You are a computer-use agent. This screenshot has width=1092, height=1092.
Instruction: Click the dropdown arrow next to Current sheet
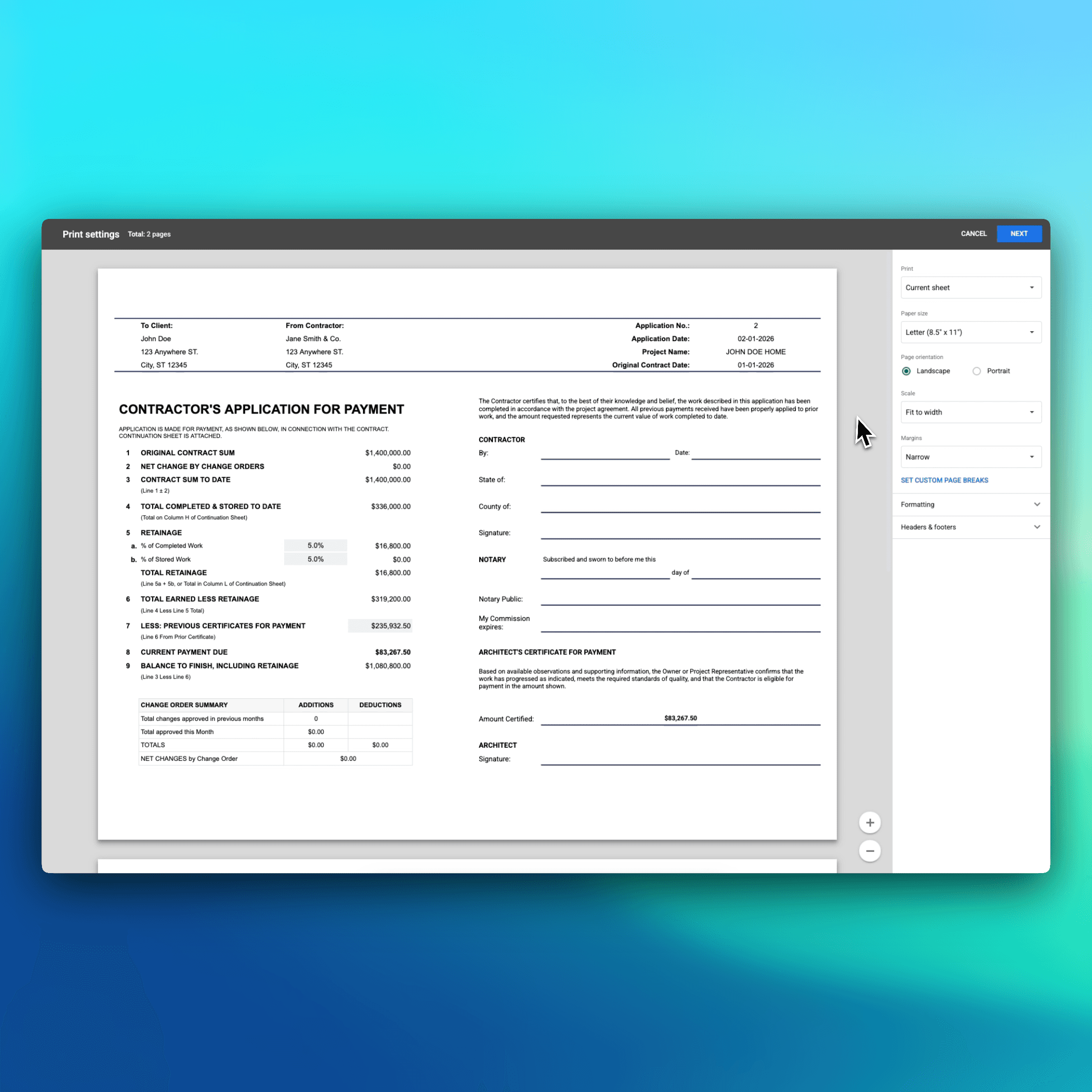(x=1032, y=287)
